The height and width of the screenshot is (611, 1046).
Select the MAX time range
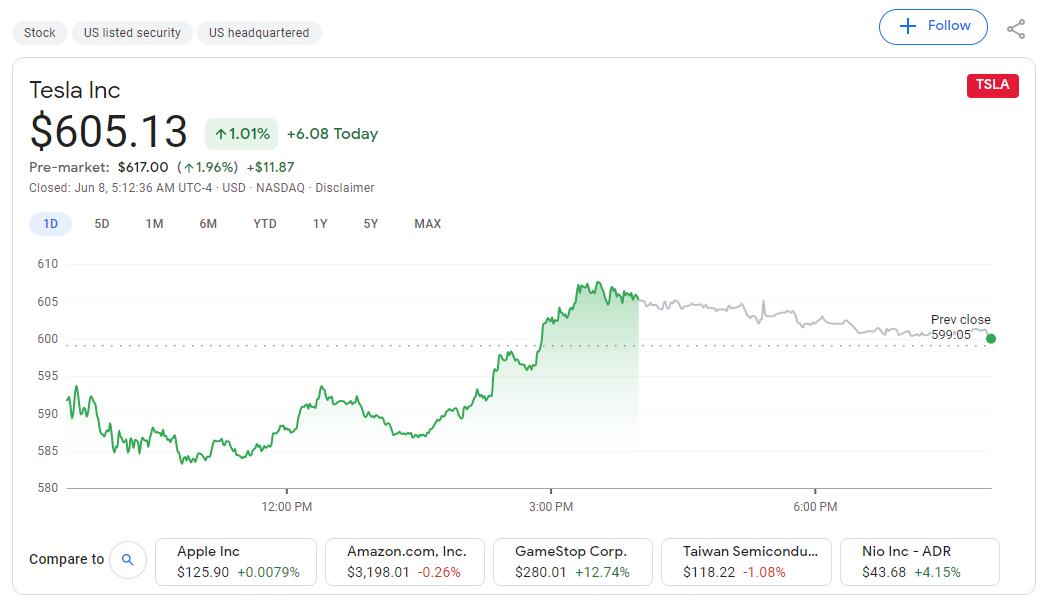[427, 224]
